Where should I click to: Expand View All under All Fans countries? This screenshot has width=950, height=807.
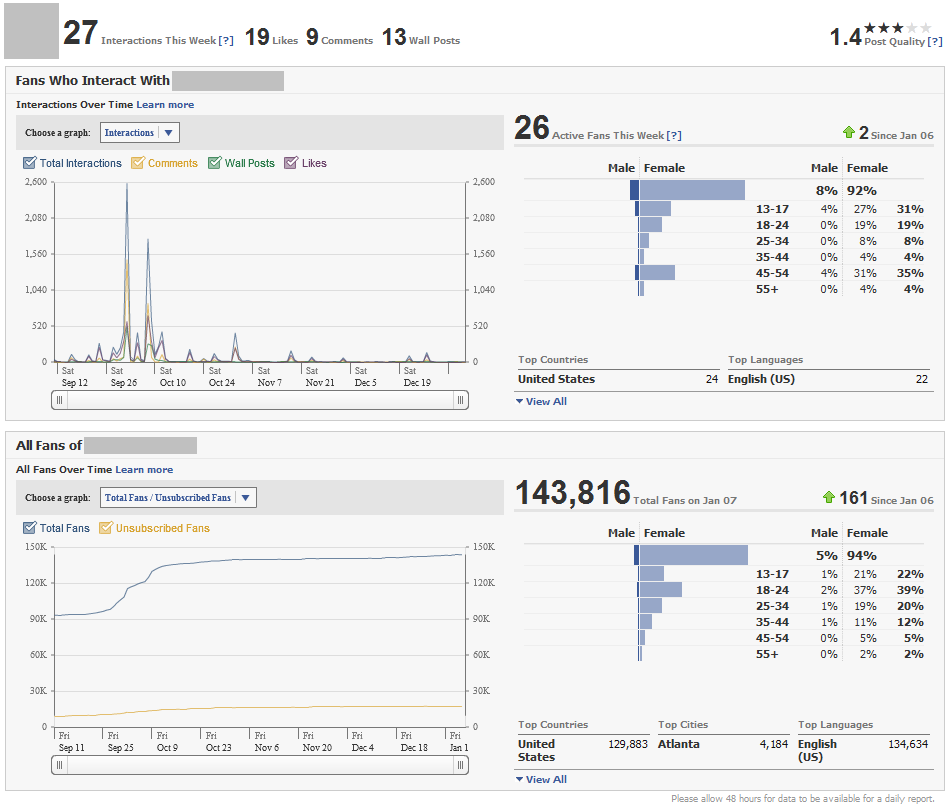pyautogui.click(x=545, y=779)
